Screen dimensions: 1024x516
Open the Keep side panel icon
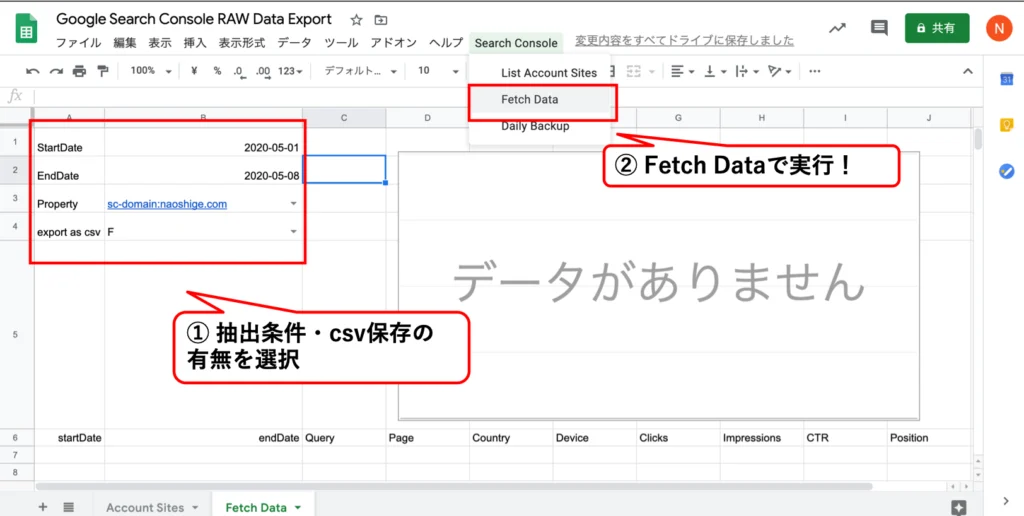(x=1006, y=125)
